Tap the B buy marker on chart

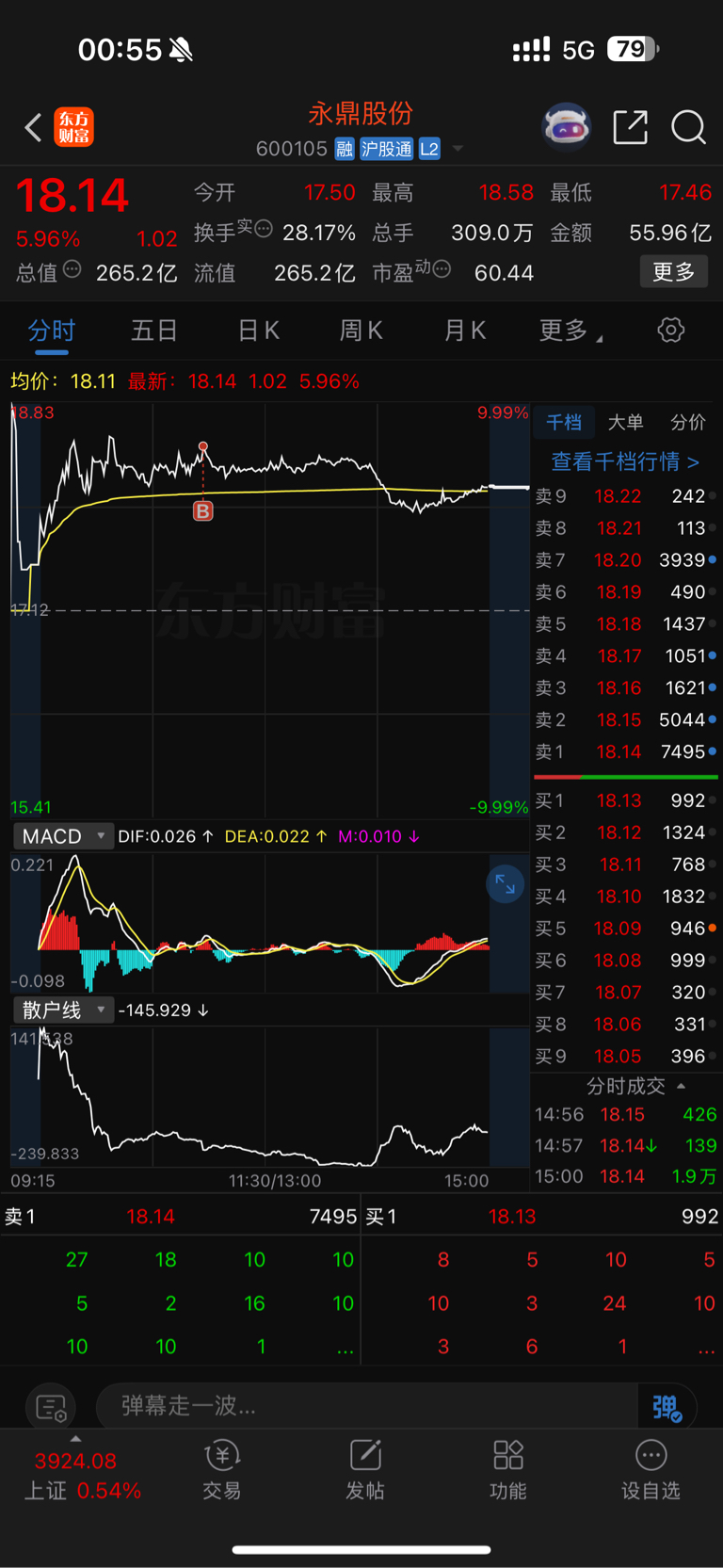(202, 510)
